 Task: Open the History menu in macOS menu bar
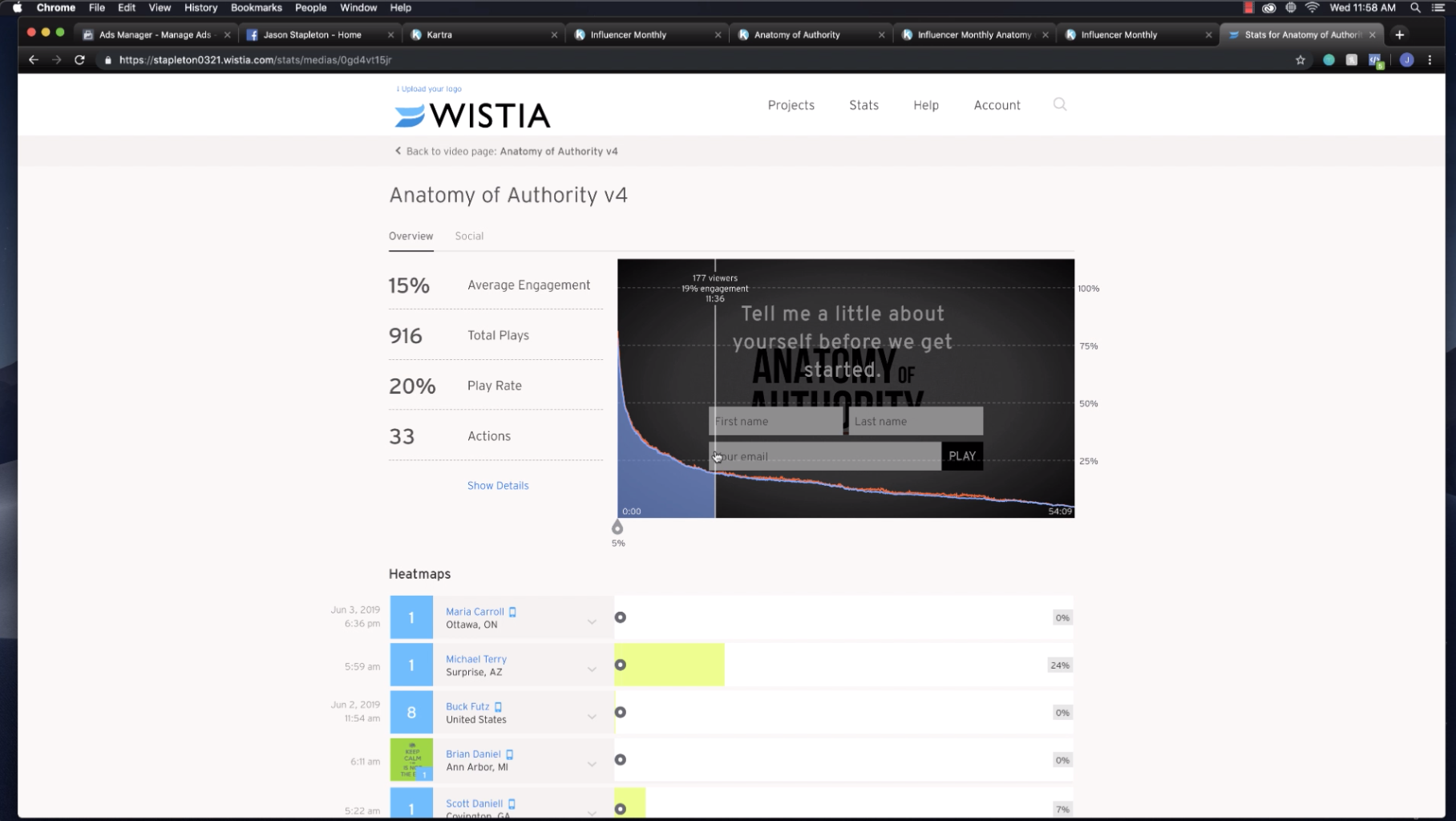tap(200, 8)
